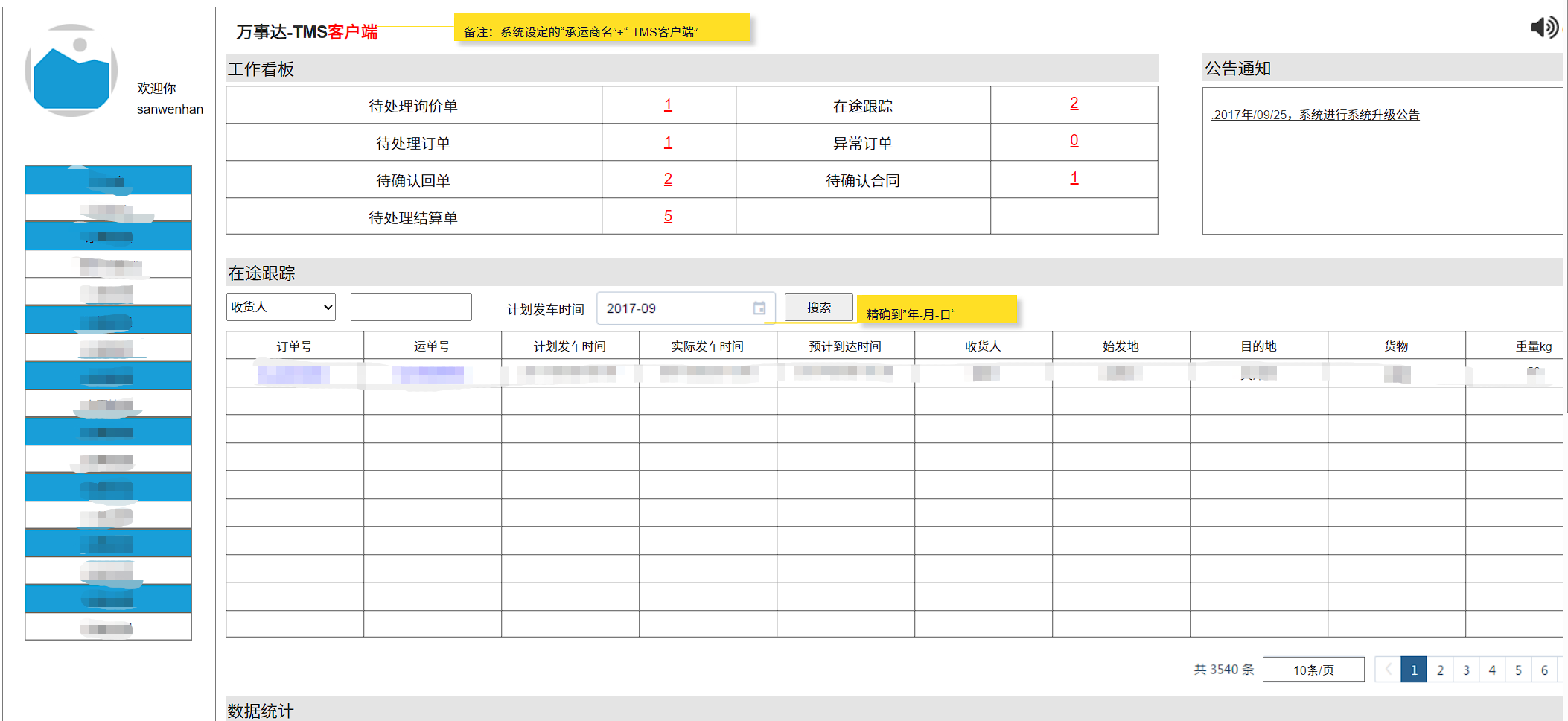
Task: Click the user avatar picture
Action: 71,71
